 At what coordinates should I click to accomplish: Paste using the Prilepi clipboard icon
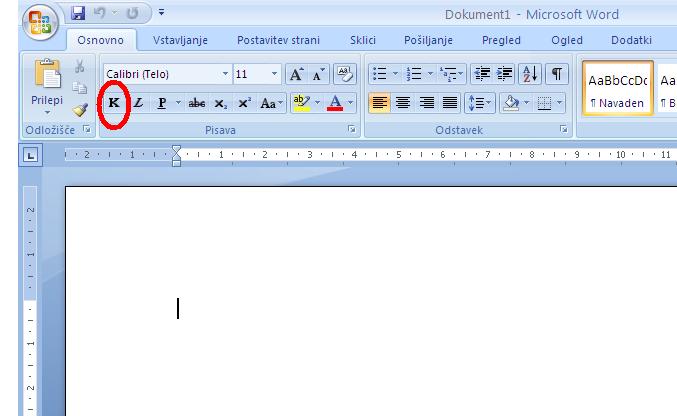(47, 73)
